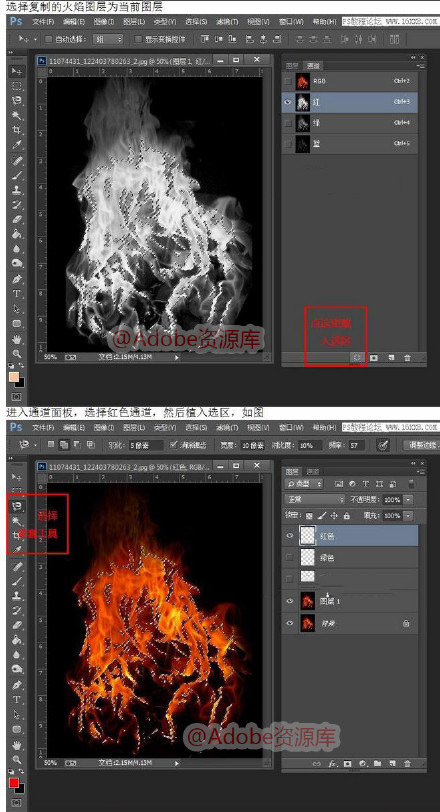Open the fx layer style menu
This screenshot has height=812, width=440.
click(x=332, y=763)
